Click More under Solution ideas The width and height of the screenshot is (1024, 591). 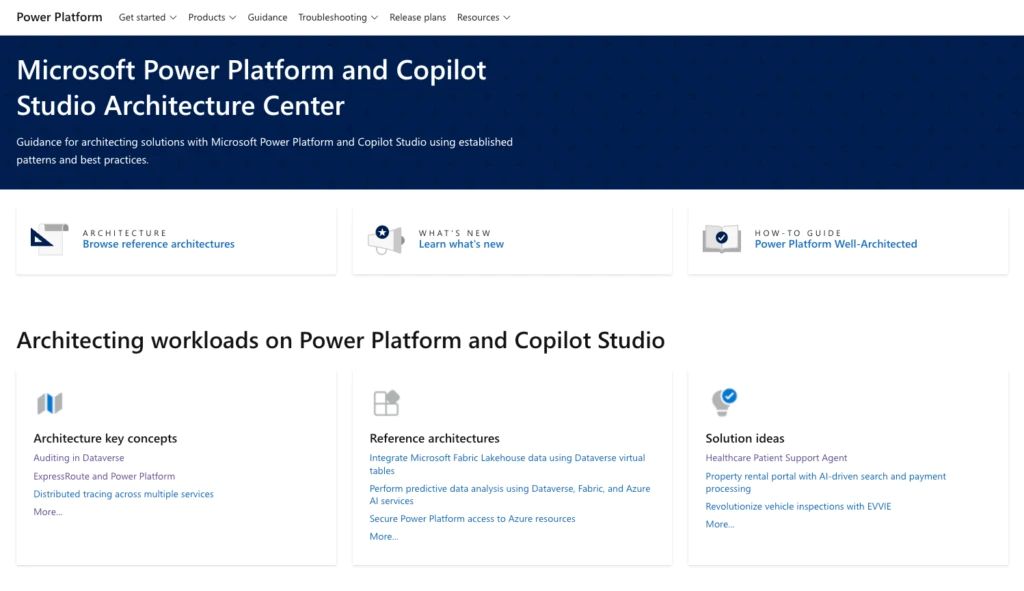(720, 524)
